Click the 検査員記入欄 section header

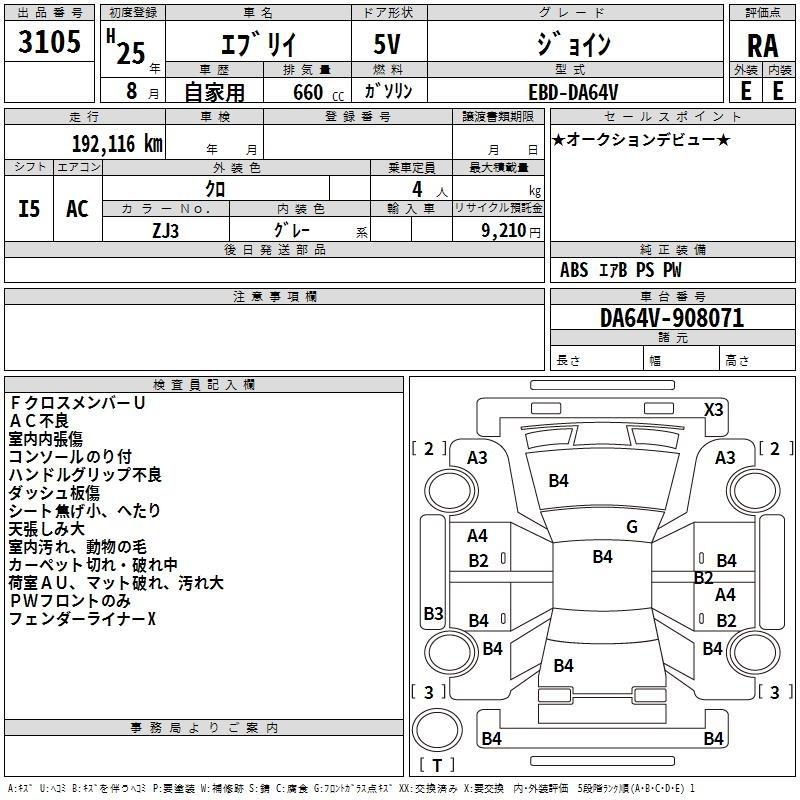(x=204, y=385)
